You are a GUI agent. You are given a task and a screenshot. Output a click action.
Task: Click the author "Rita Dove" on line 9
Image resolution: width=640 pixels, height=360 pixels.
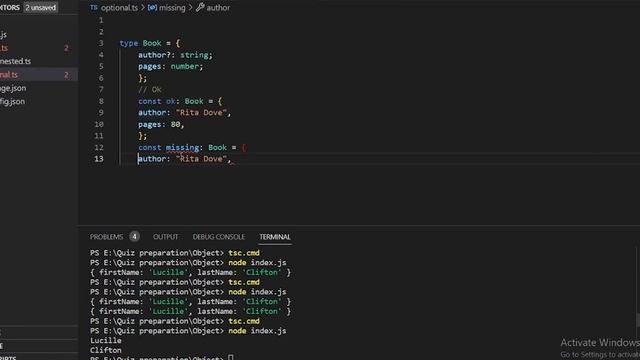184,113
